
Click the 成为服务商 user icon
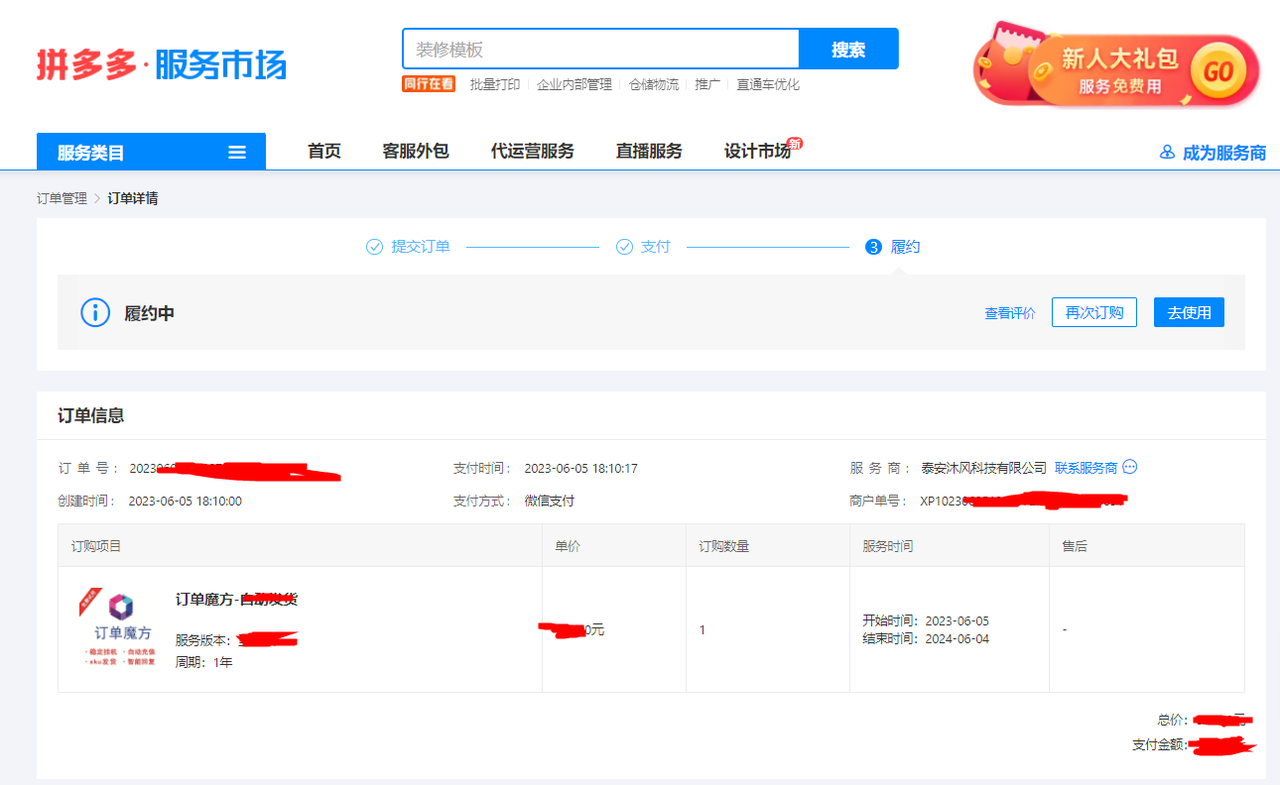[1167, 153]
